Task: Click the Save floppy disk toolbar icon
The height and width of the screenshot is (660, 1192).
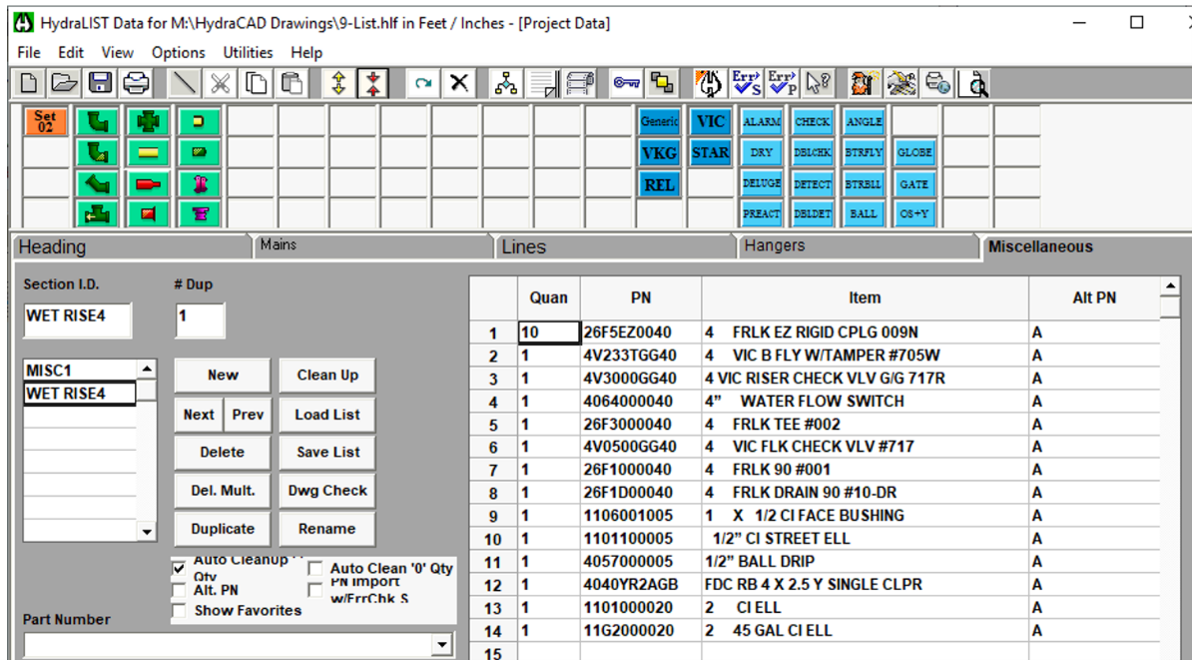Action: pos(100,83)
